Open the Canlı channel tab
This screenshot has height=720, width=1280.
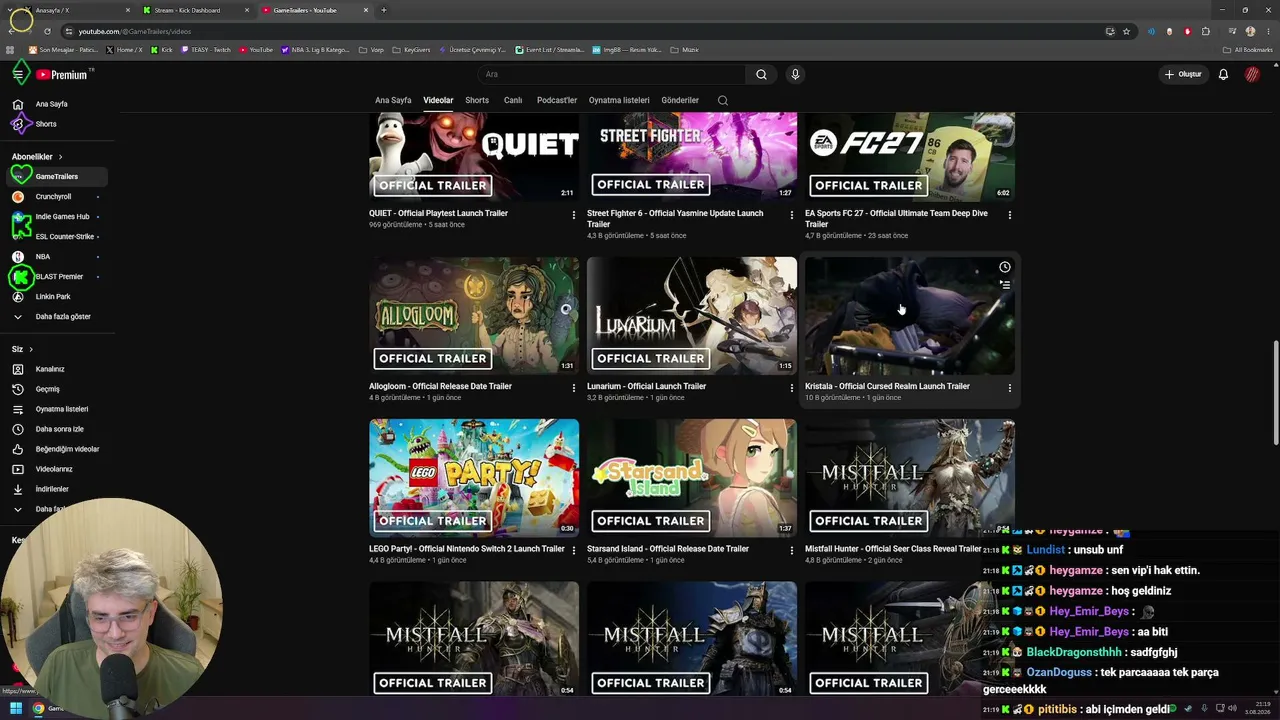coord(513,100)
